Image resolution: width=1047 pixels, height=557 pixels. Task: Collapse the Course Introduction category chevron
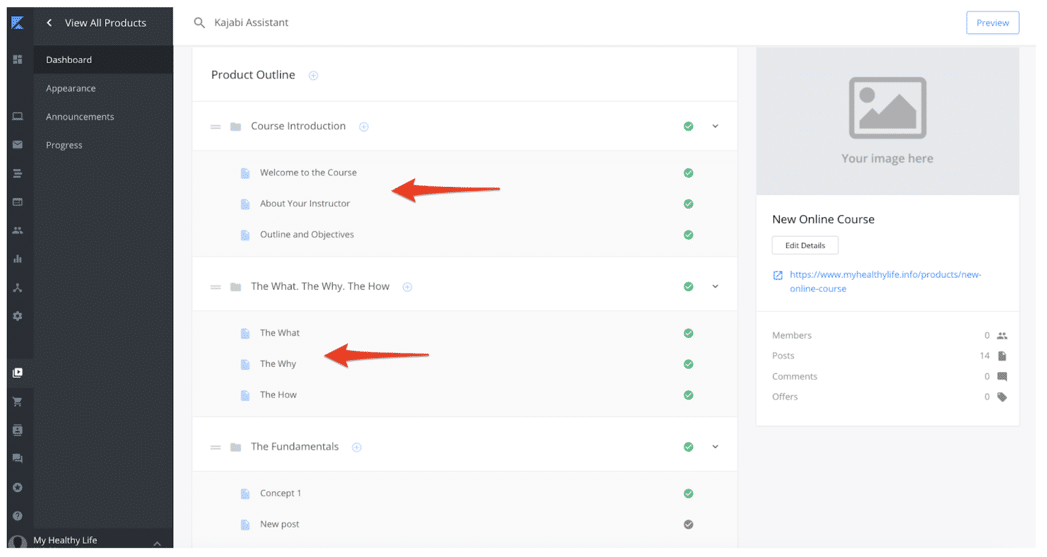click(715, 126)
